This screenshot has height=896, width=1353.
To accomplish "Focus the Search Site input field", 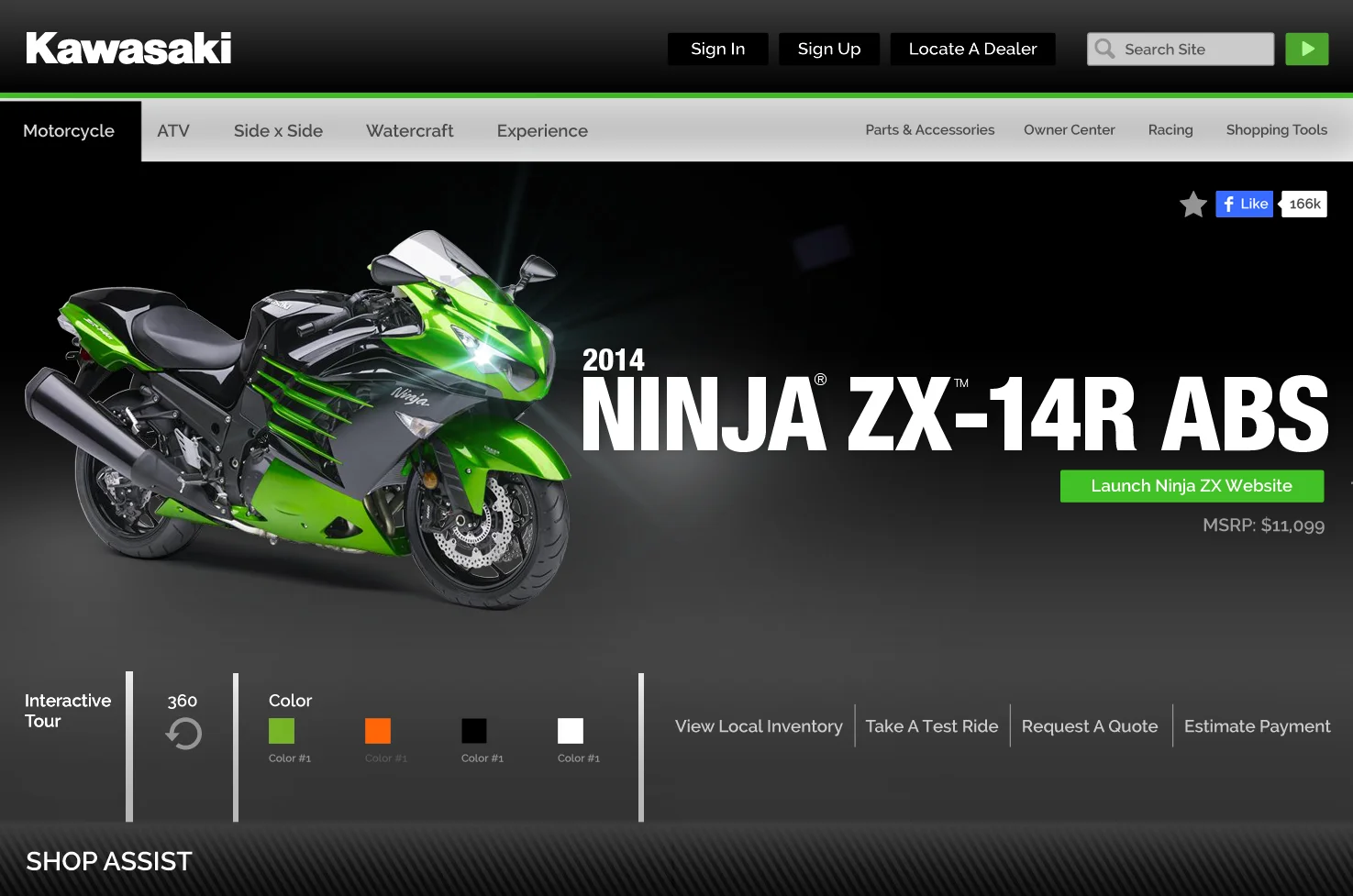I will tap(1181, 49).
